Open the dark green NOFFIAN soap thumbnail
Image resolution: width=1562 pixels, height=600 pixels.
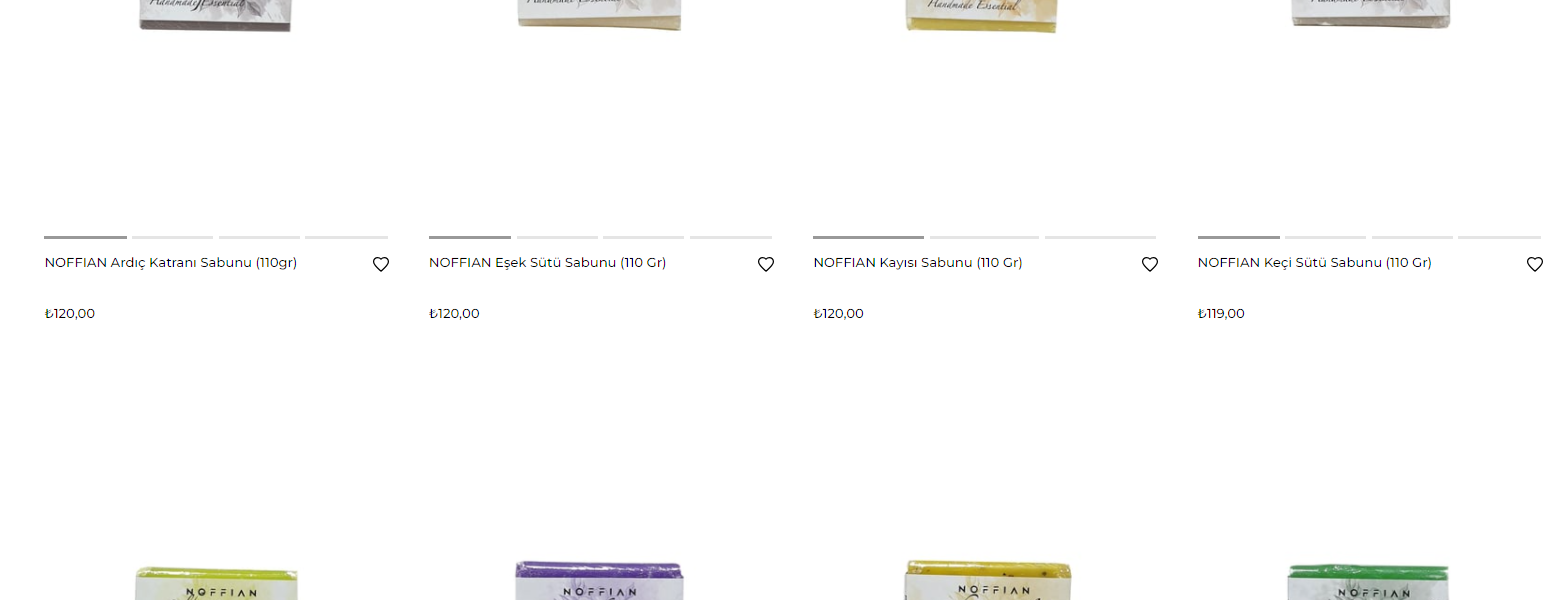[x=1369, y=582]
